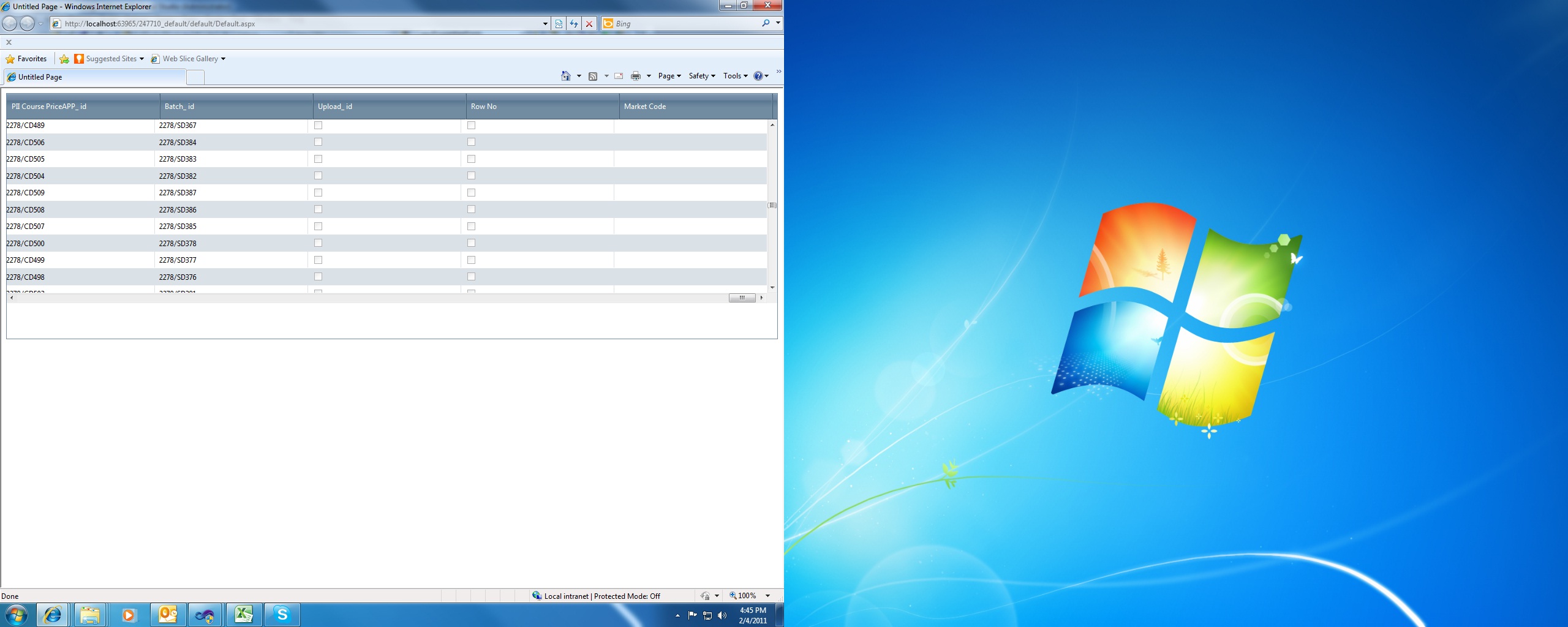Viewport: 1568px width, 627px height.
Task: Show hidden system tray icons
Action: point(677,615)
